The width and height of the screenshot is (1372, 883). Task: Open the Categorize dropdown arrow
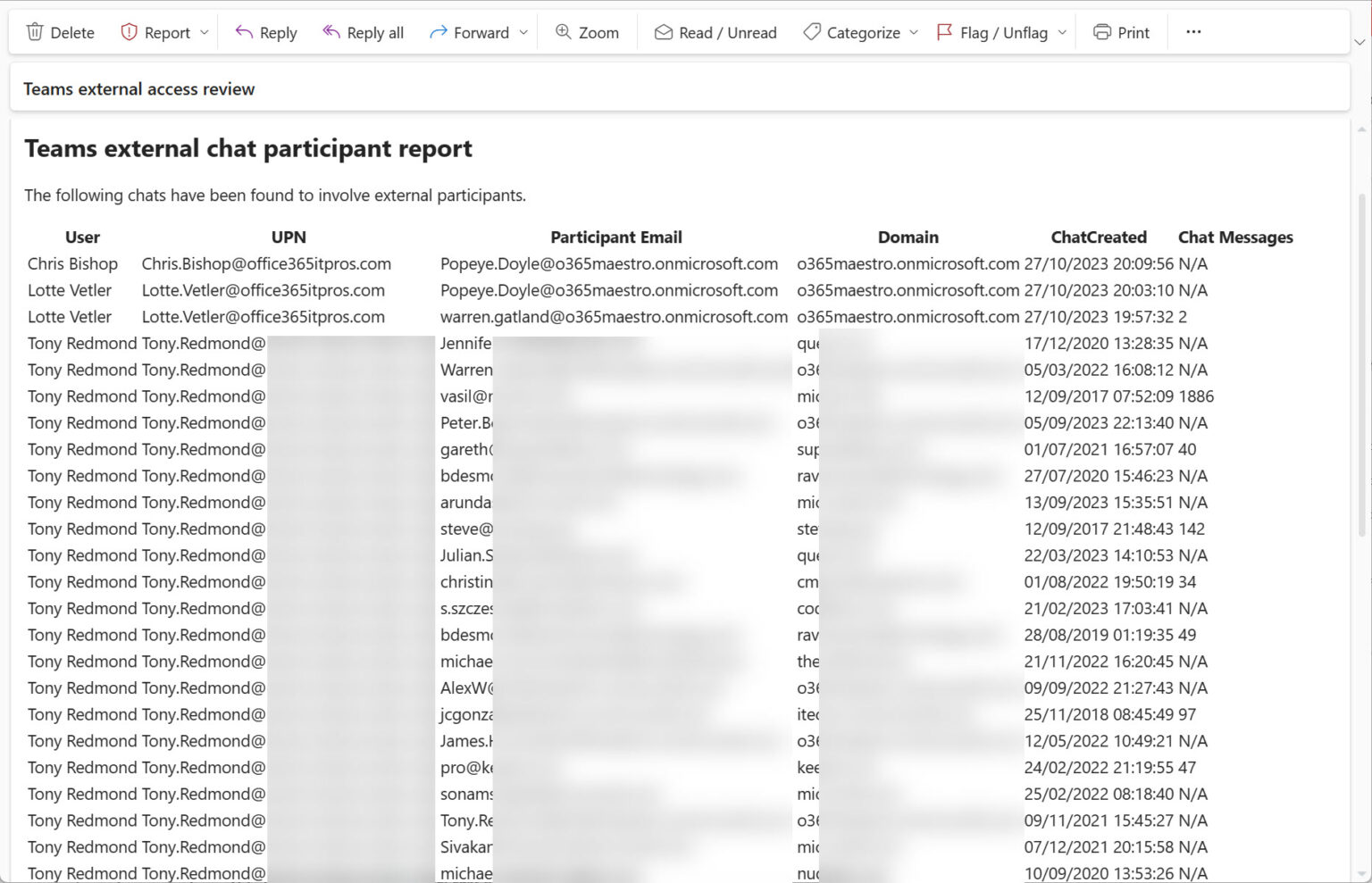(914, 33)
